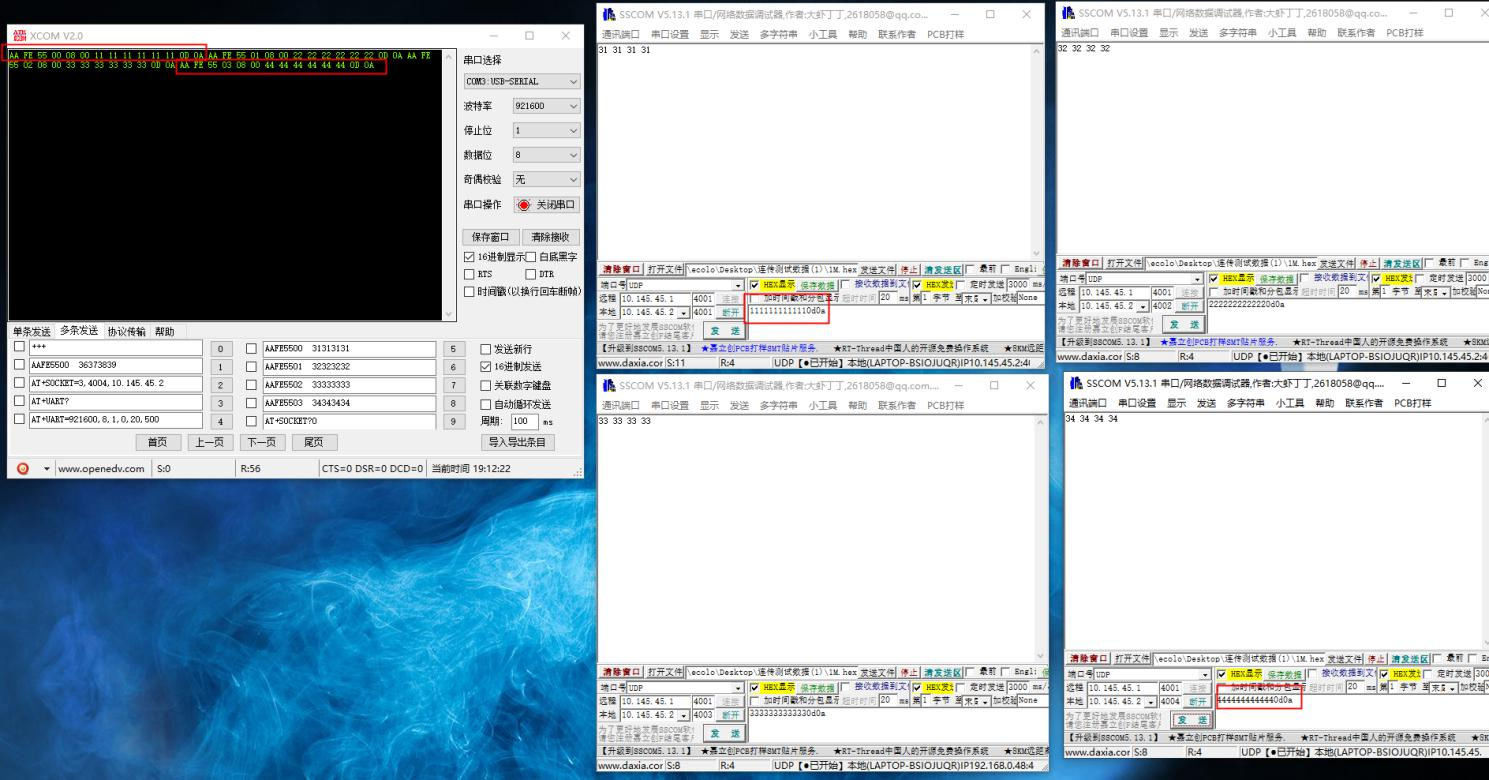Click the 周期 interval input field showing 100

[525, 421]
